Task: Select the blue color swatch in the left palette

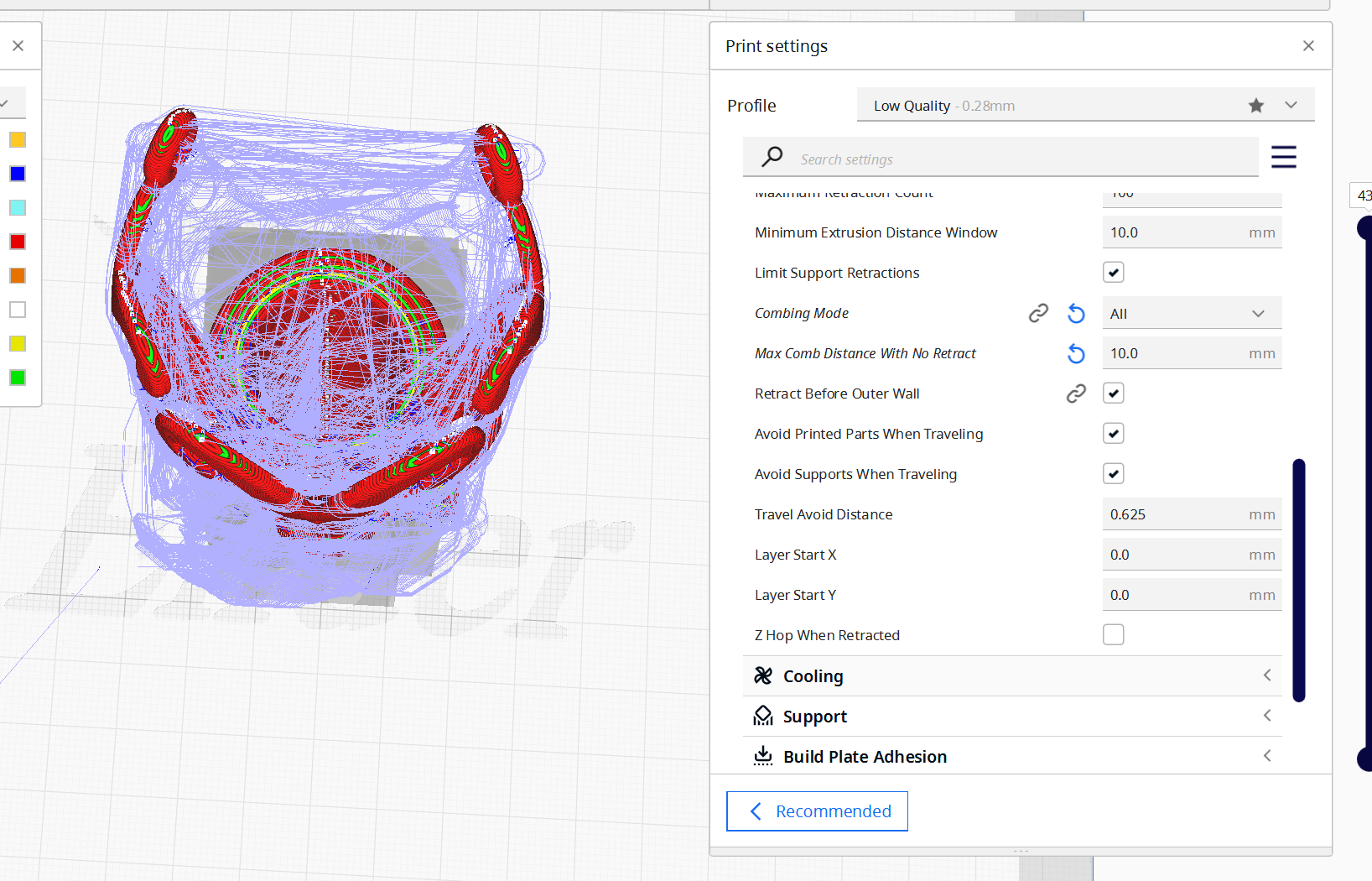Action: [x=17, y=174]
